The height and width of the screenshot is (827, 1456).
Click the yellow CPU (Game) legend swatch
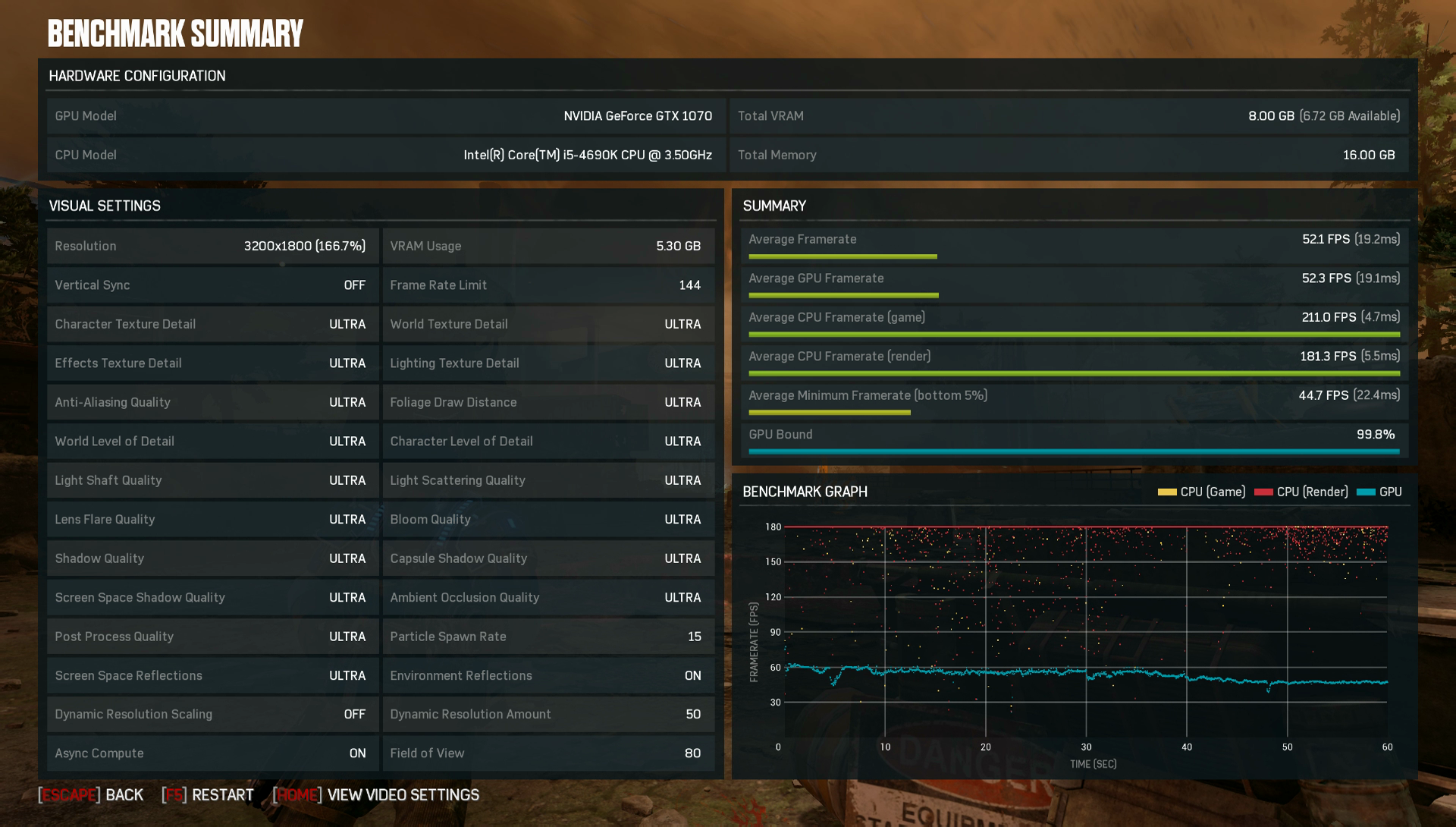click(x=1166, y=492)
